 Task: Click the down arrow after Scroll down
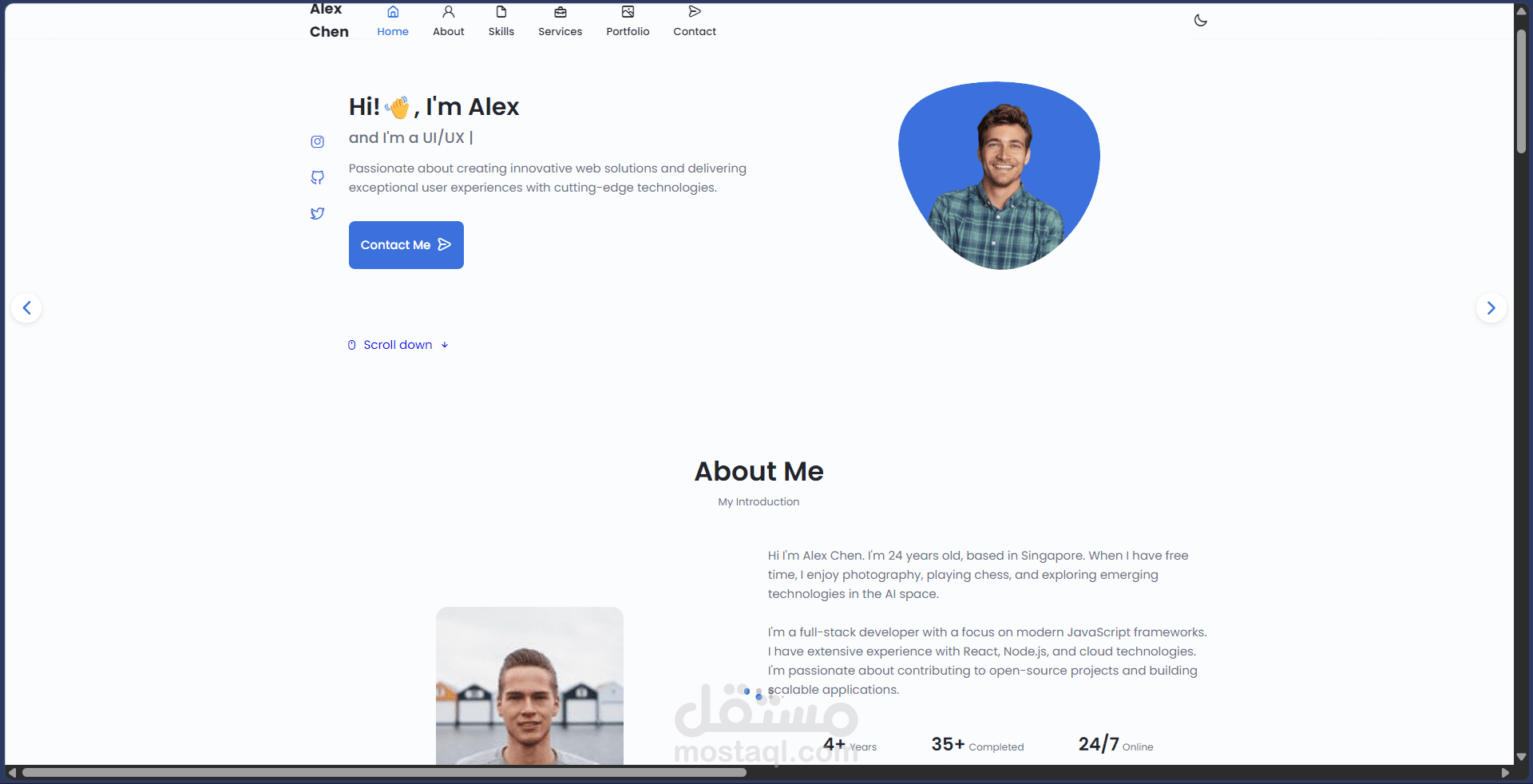(445, 345)
